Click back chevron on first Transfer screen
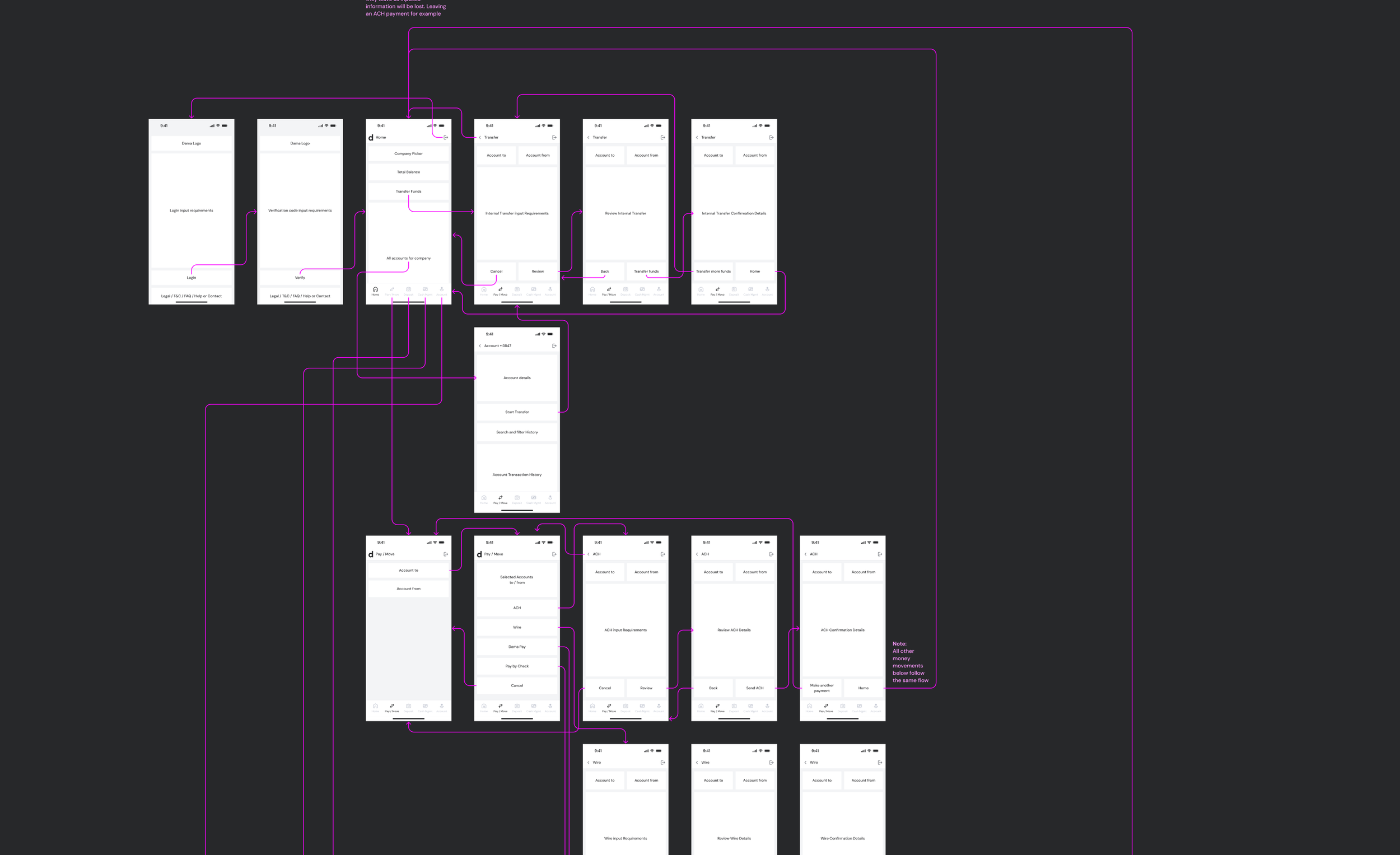This screenshot has width=1400, height=855. click(480, 138)
